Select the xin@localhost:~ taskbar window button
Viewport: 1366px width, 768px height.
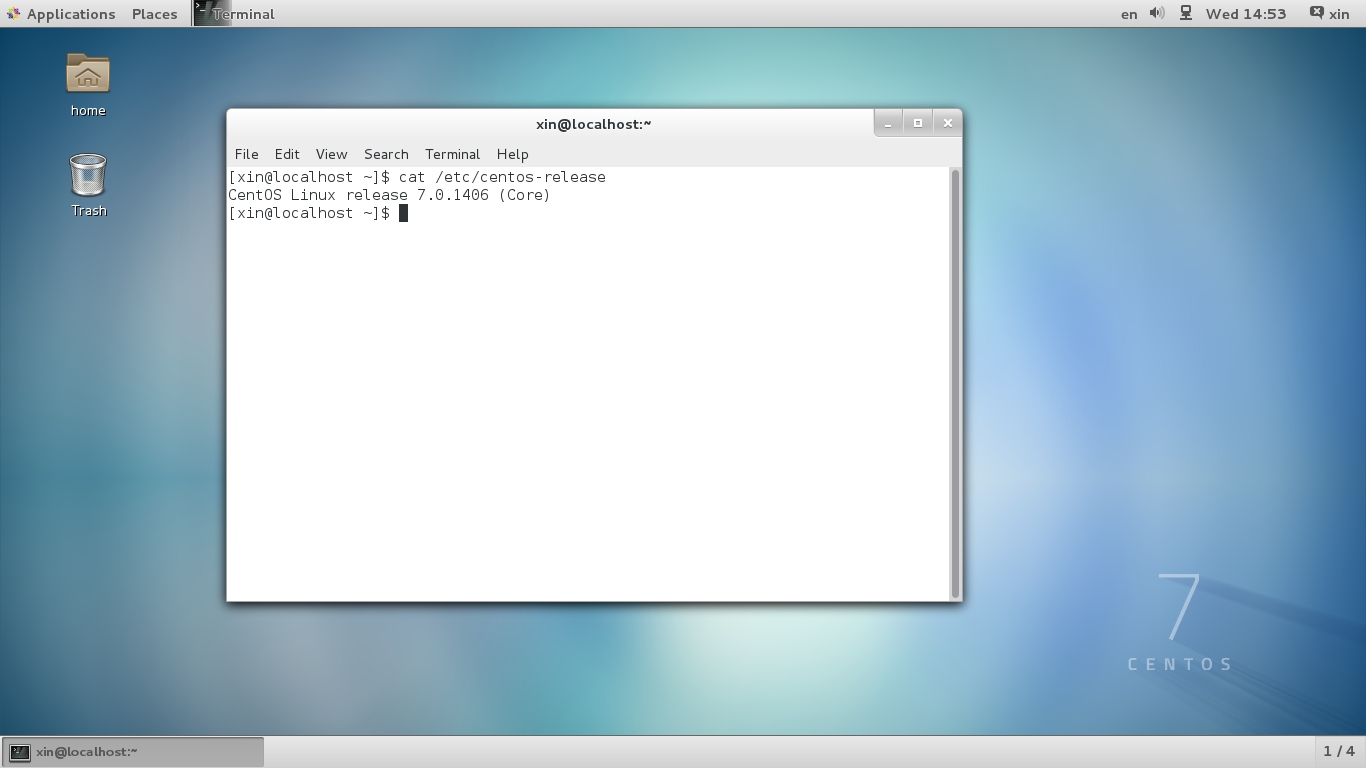tap(133, 752)
